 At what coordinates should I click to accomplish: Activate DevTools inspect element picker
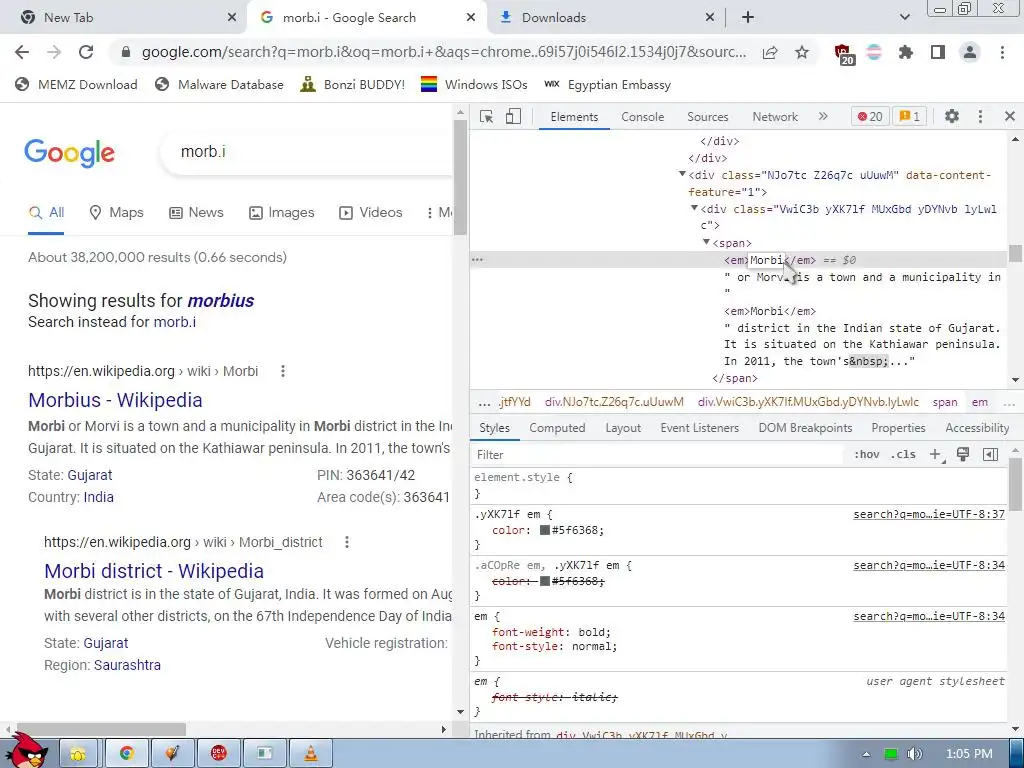(x=487, y=116)
